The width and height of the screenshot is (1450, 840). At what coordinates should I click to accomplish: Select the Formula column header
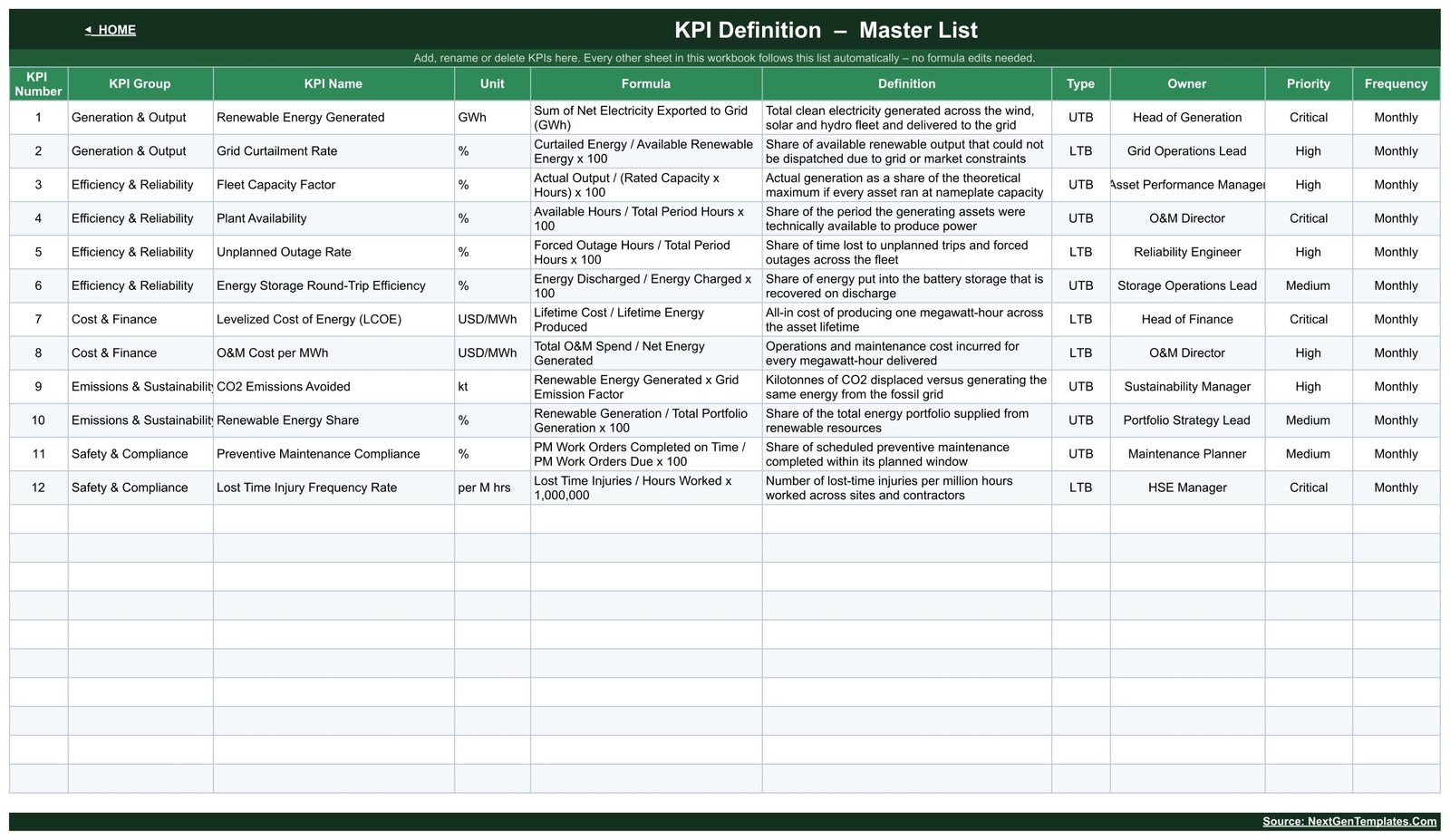[646, 83]
